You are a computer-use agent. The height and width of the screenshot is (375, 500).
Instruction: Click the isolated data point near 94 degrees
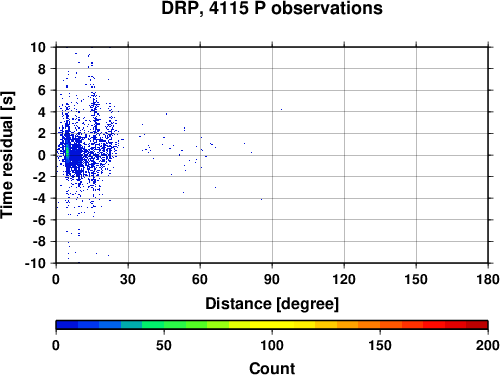pos(281,109)
